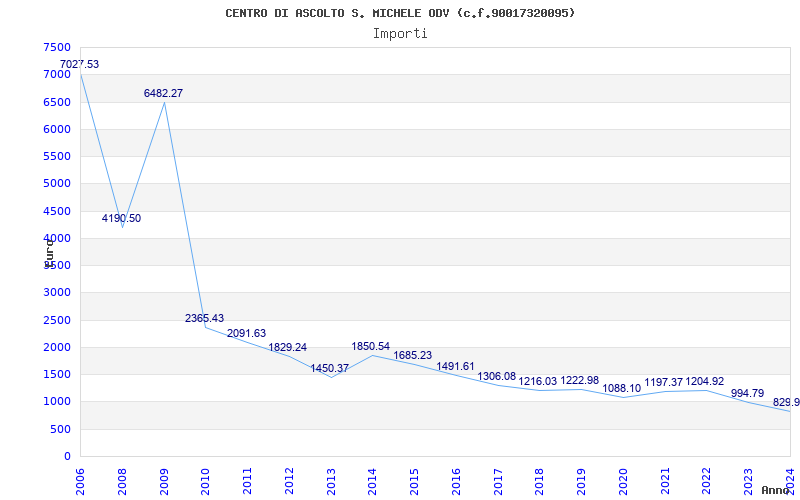Click y-axis value 500
The image size is (800, 500).
(61, 430)
